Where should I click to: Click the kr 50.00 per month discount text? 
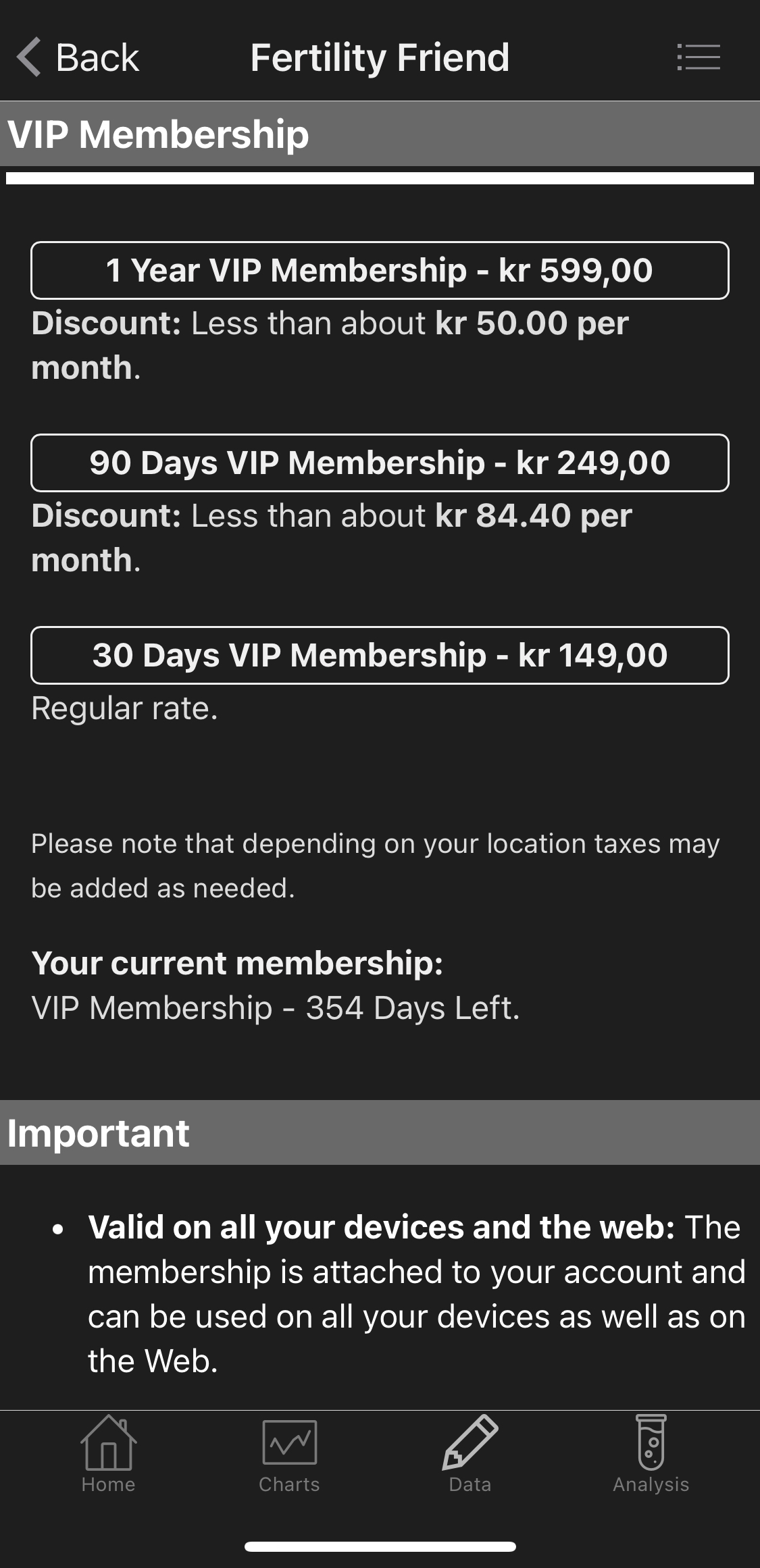click(532, 323)
